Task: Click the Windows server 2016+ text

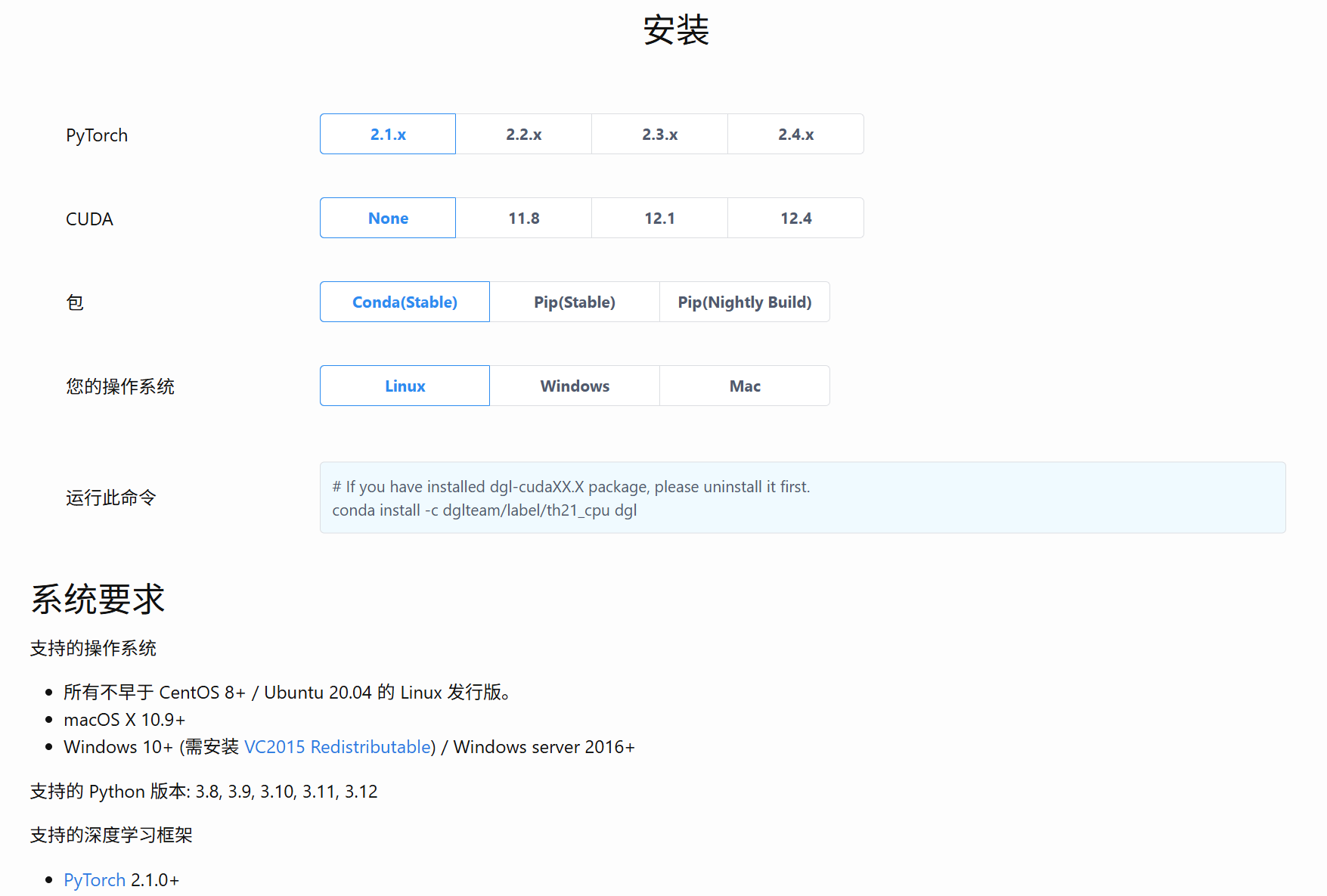Action: (x=544, y=747)
